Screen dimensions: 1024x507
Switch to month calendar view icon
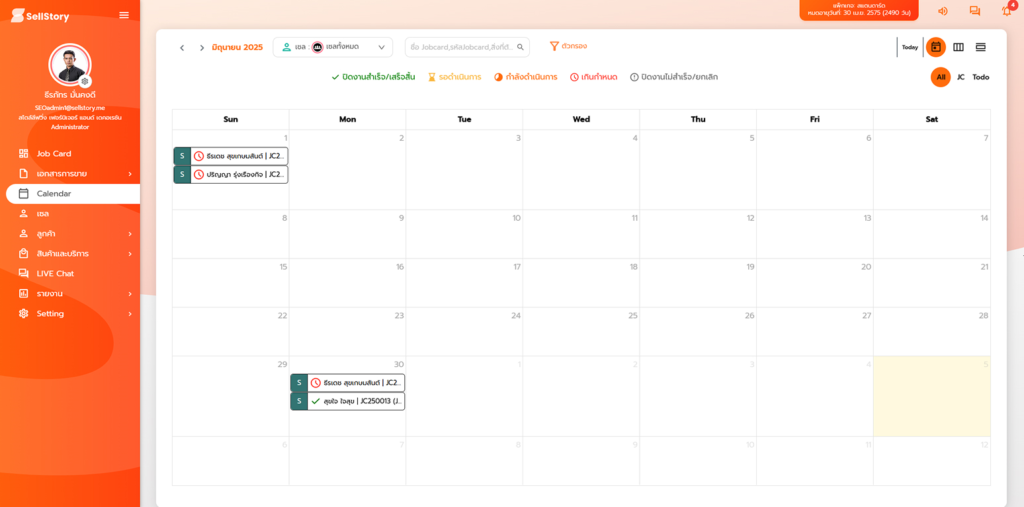pyautogui.click(x=936, y=47)
